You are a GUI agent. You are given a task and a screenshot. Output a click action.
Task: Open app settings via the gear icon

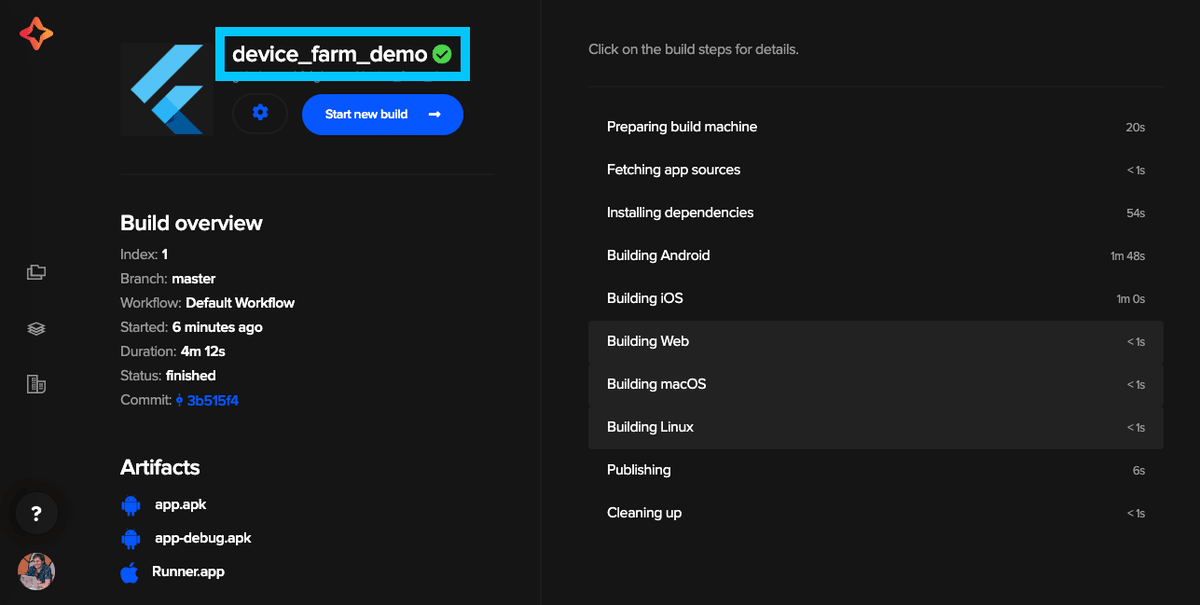point(259,113)
